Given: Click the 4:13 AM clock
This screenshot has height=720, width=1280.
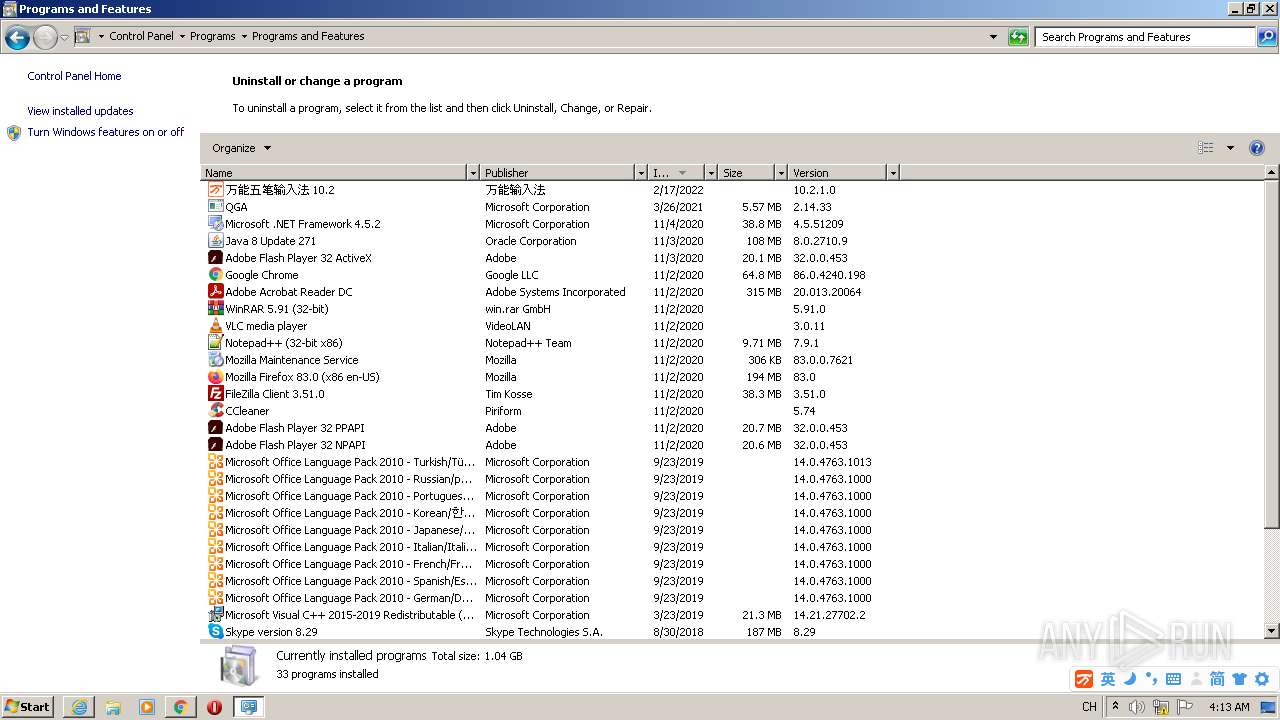Looking at the screenshot, I should (x=1229, y=707).
